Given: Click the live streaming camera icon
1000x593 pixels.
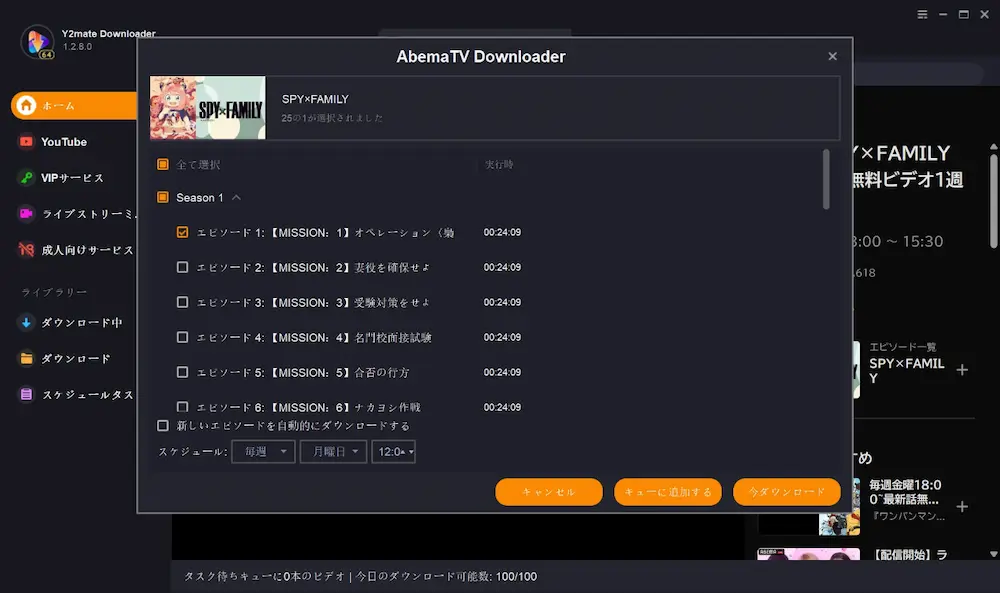Looking at the screenshot, I should click(x=27, y=214).
